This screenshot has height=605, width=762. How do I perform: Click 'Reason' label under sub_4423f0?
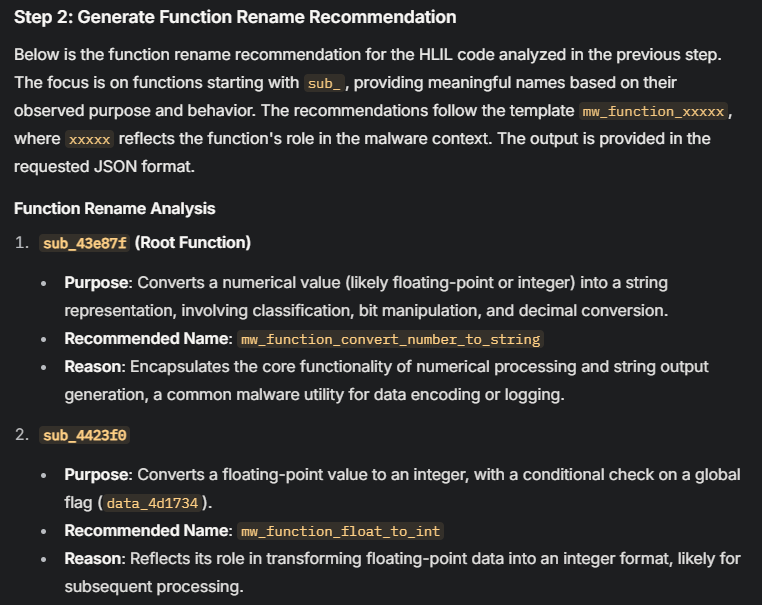coord(92,558)
